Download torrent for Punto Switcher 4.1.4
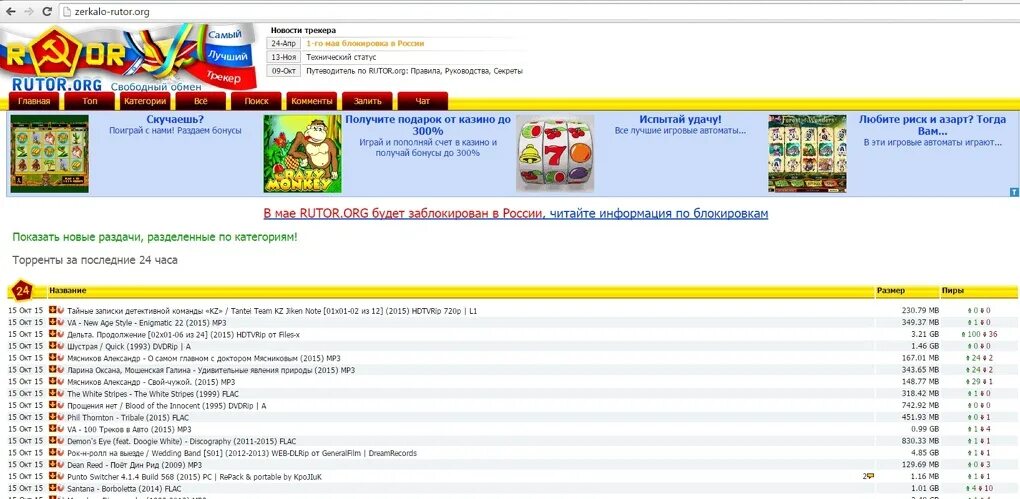 point(53,476)
